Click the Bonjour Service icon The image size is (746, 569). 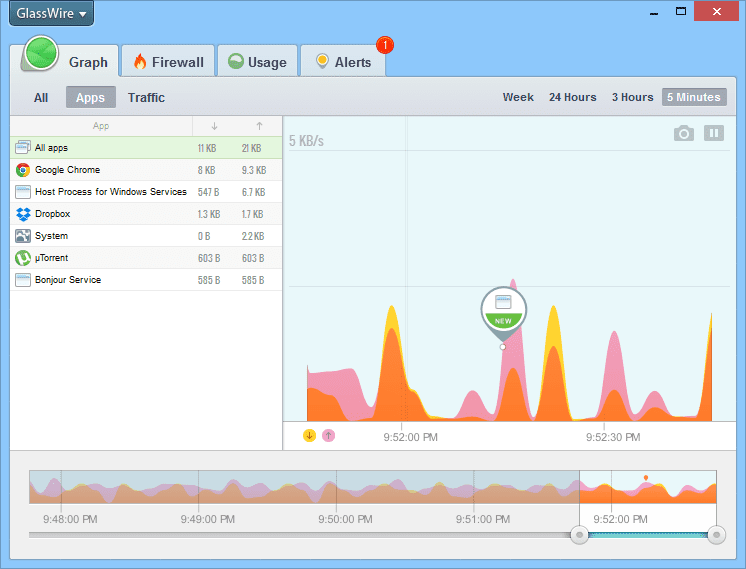23,280
